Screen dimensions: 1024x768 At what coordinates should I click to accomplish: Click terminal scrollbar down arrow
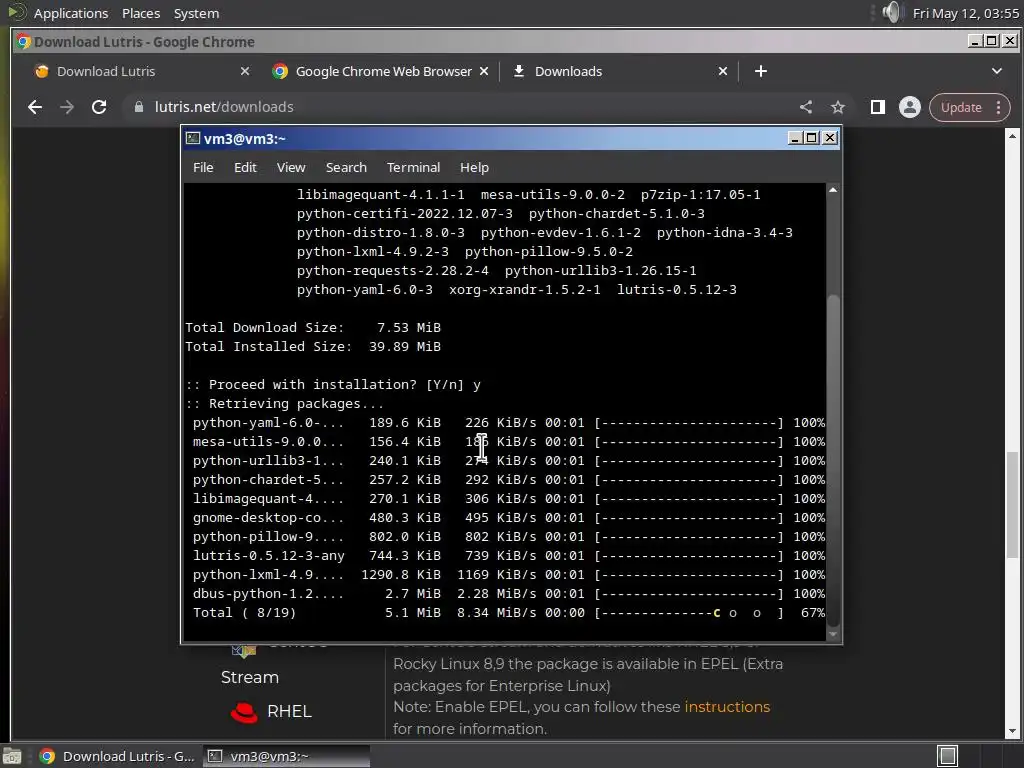tap(833, 634)
